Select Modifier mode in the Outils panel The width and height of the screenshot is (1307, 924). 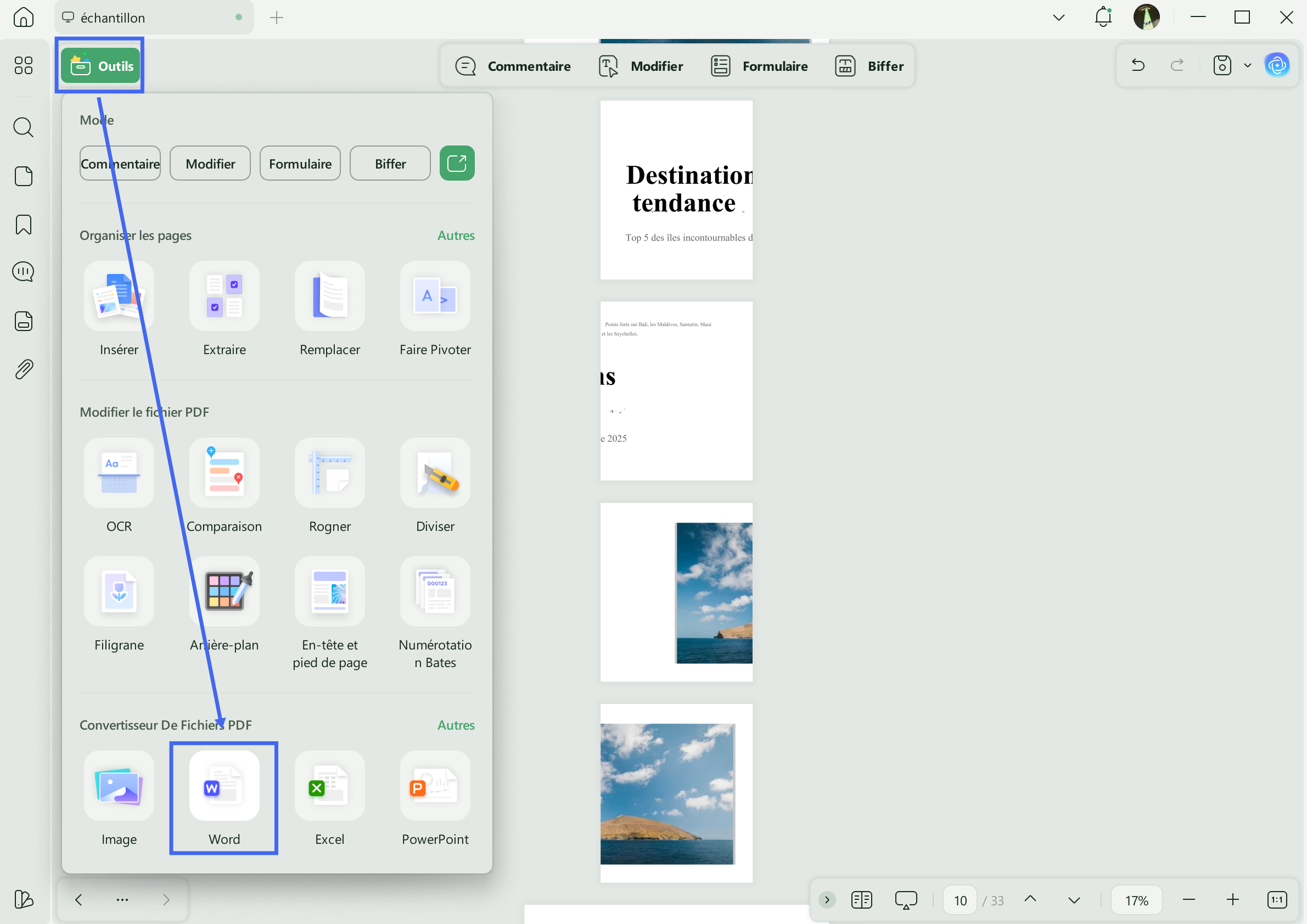(x=210, y=164)
